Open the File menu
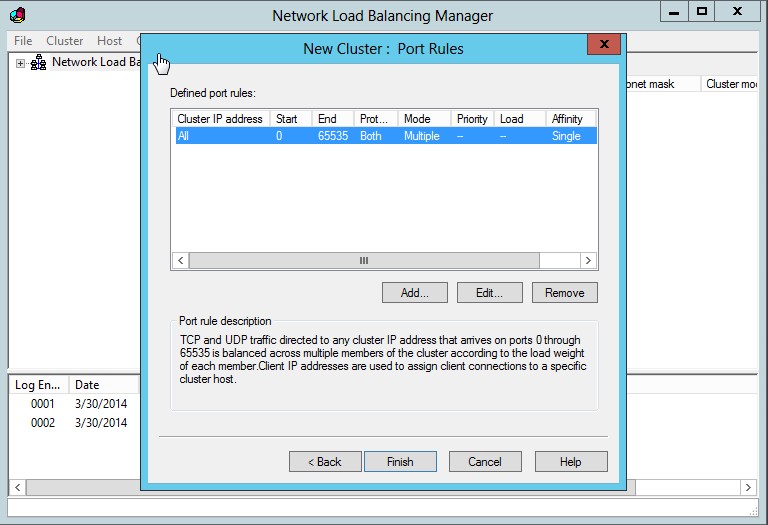The image size is (768, 525). pos(23,41)
